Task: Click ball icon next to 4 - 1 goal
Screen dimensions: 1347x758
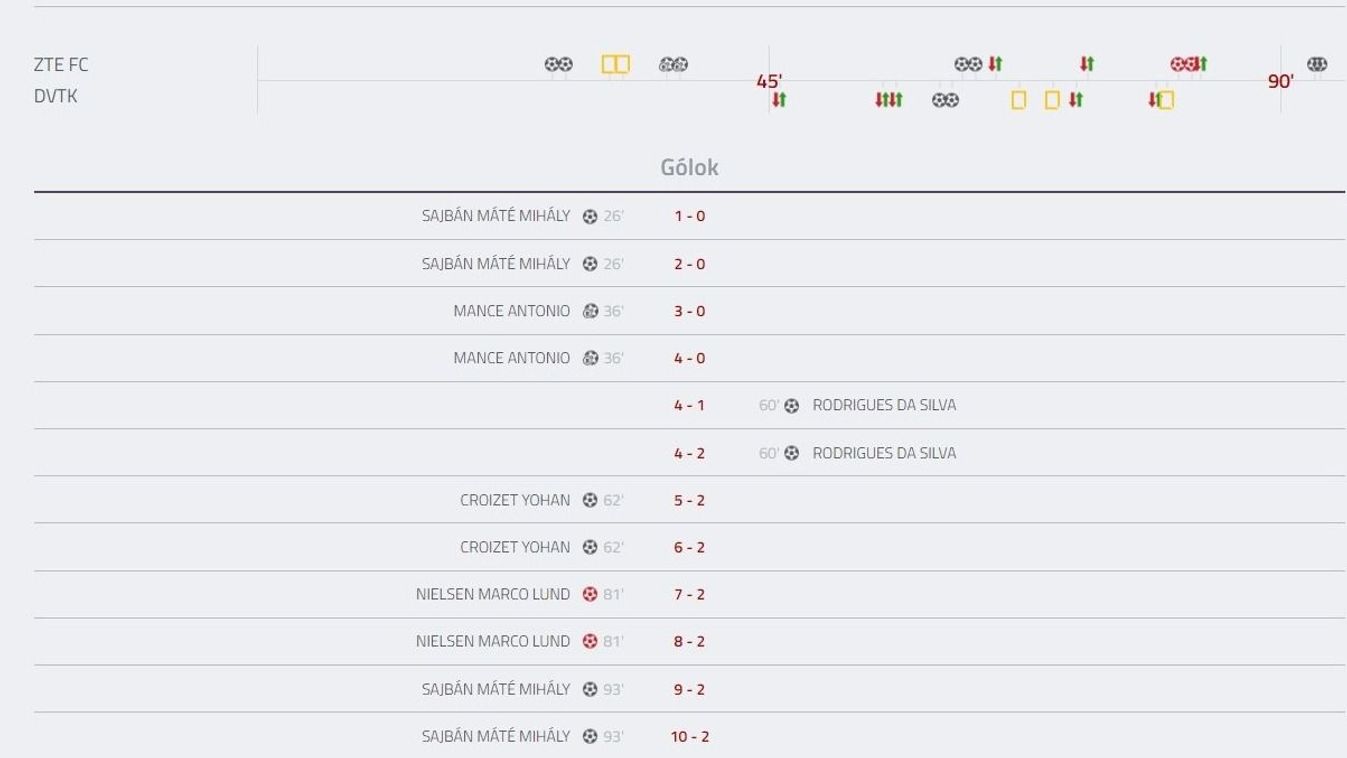Action: coord(792,406)
